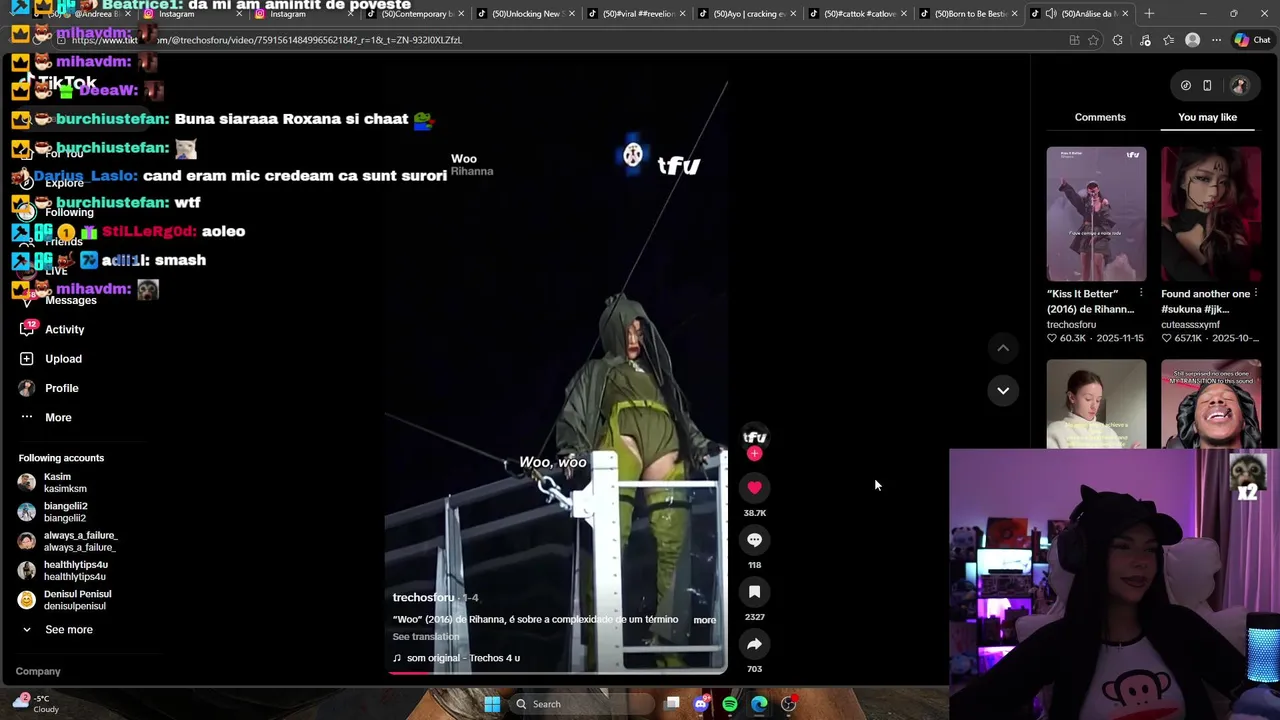This screenshot has height=720, width=1280.
Task: Open the Activity inbox icon in sidebar
Action: (27, 329)
